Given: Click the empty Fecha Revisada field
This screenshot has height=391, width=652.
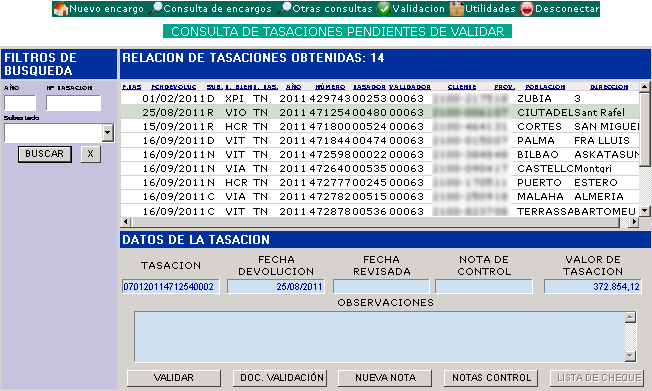Looking at the screenshot, I should (x=381, y=287).
